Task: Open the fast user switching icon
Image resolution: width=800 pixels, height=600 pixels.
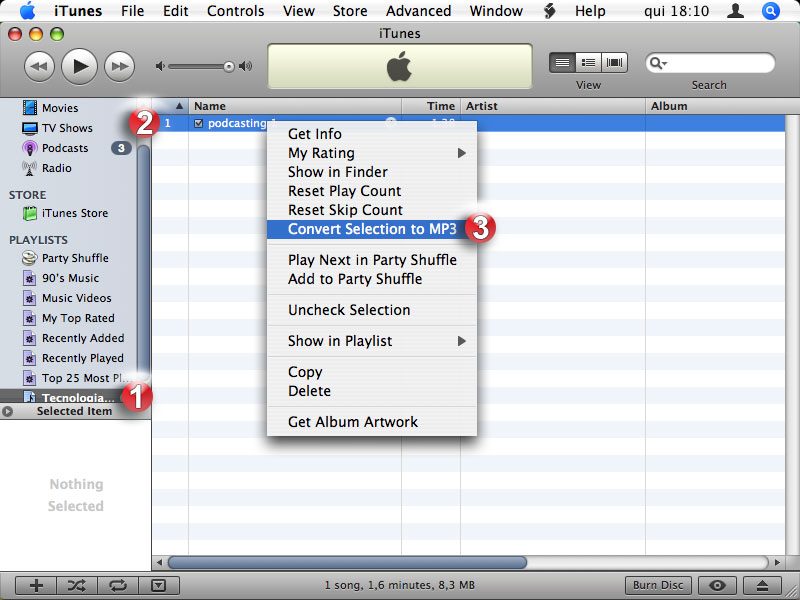Action: click(x=735, y=11)
